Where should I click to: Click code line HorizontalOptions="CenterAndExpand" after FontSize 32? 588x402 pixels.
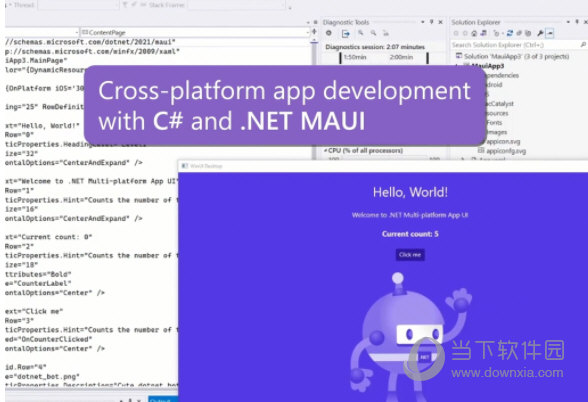(74, 163)
